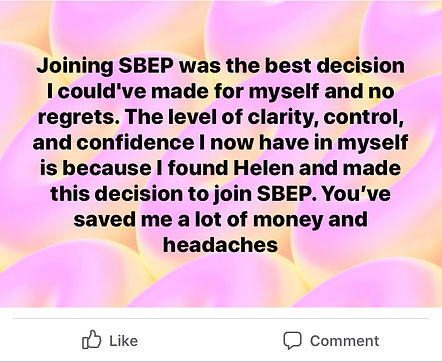Select the Like text label
The image size is (442, 362).
[123, 341]
